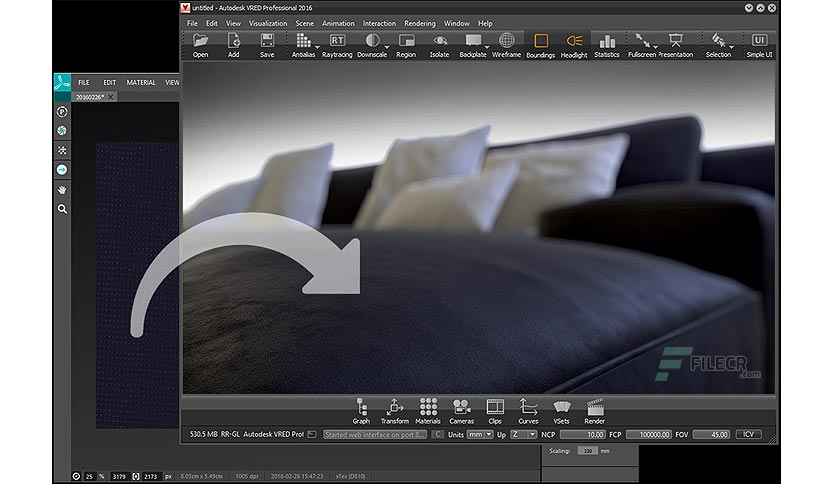Screen dimensions: 836x484
Task: Click the Fullscreen arrows icon
Action: [x=642, y=41]
